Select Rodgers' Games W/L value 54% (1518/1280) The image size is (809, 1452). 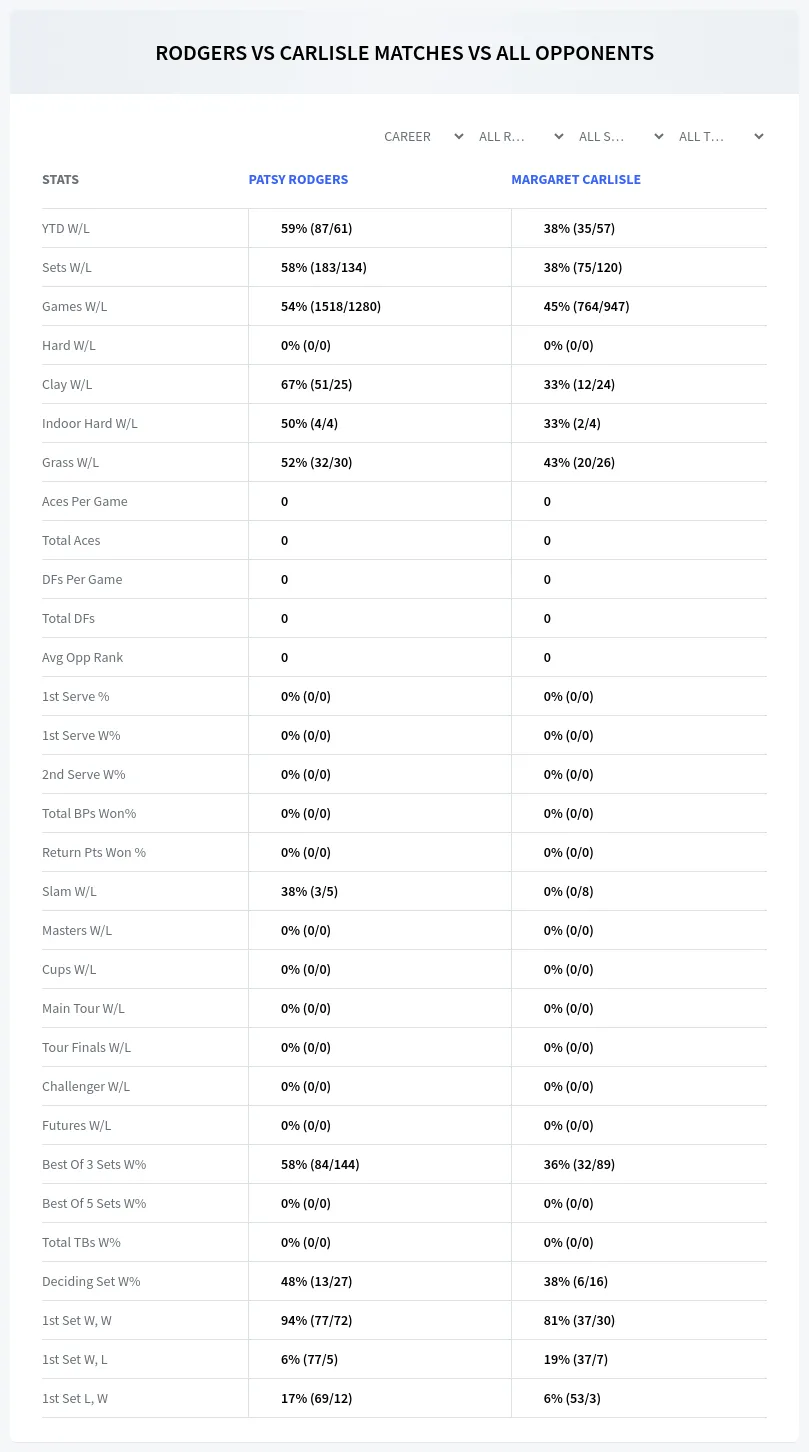[331, 307]
